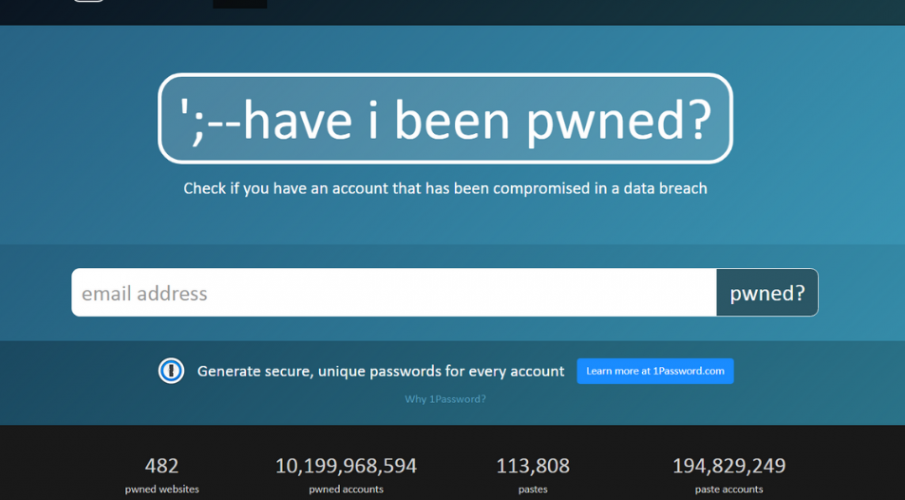Click the 'paste accounts' label
Screen dimensions: 905x500
[x=729, y=489]
